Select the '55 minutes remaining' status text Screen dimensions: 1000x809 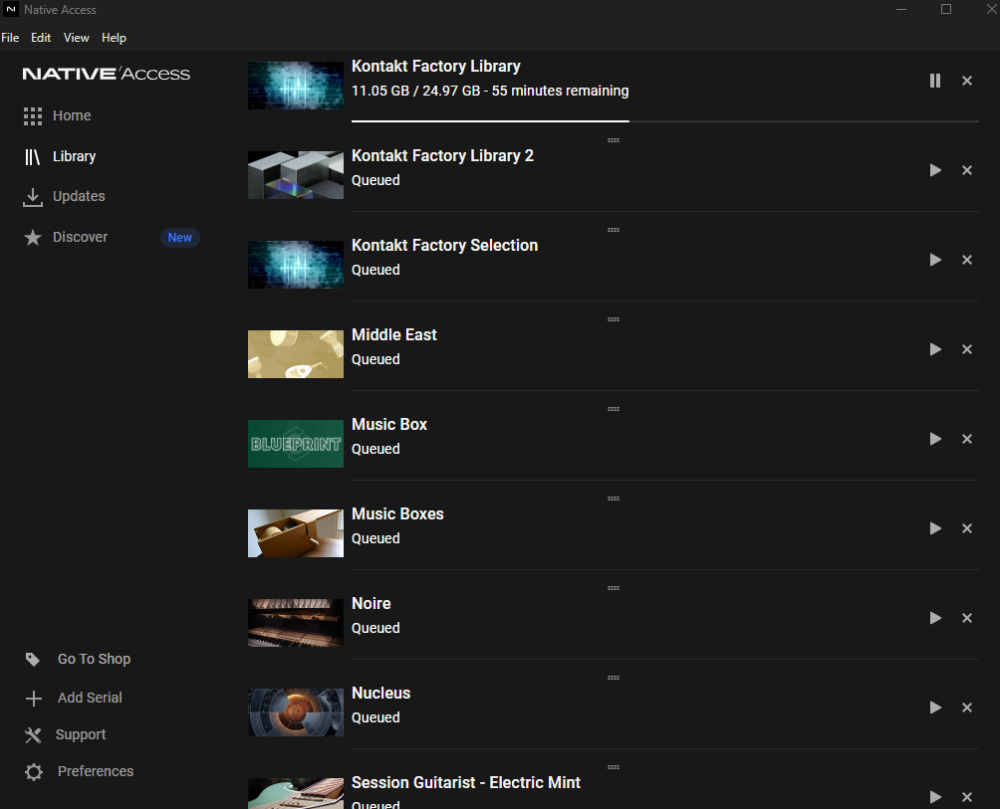coord(560,91)
